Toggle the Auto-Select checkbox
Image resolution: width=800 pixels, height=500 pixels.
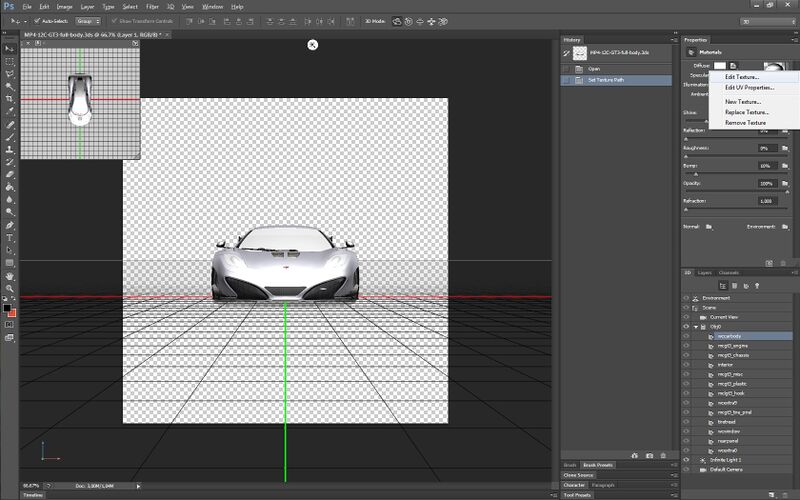tap(37, 20)
